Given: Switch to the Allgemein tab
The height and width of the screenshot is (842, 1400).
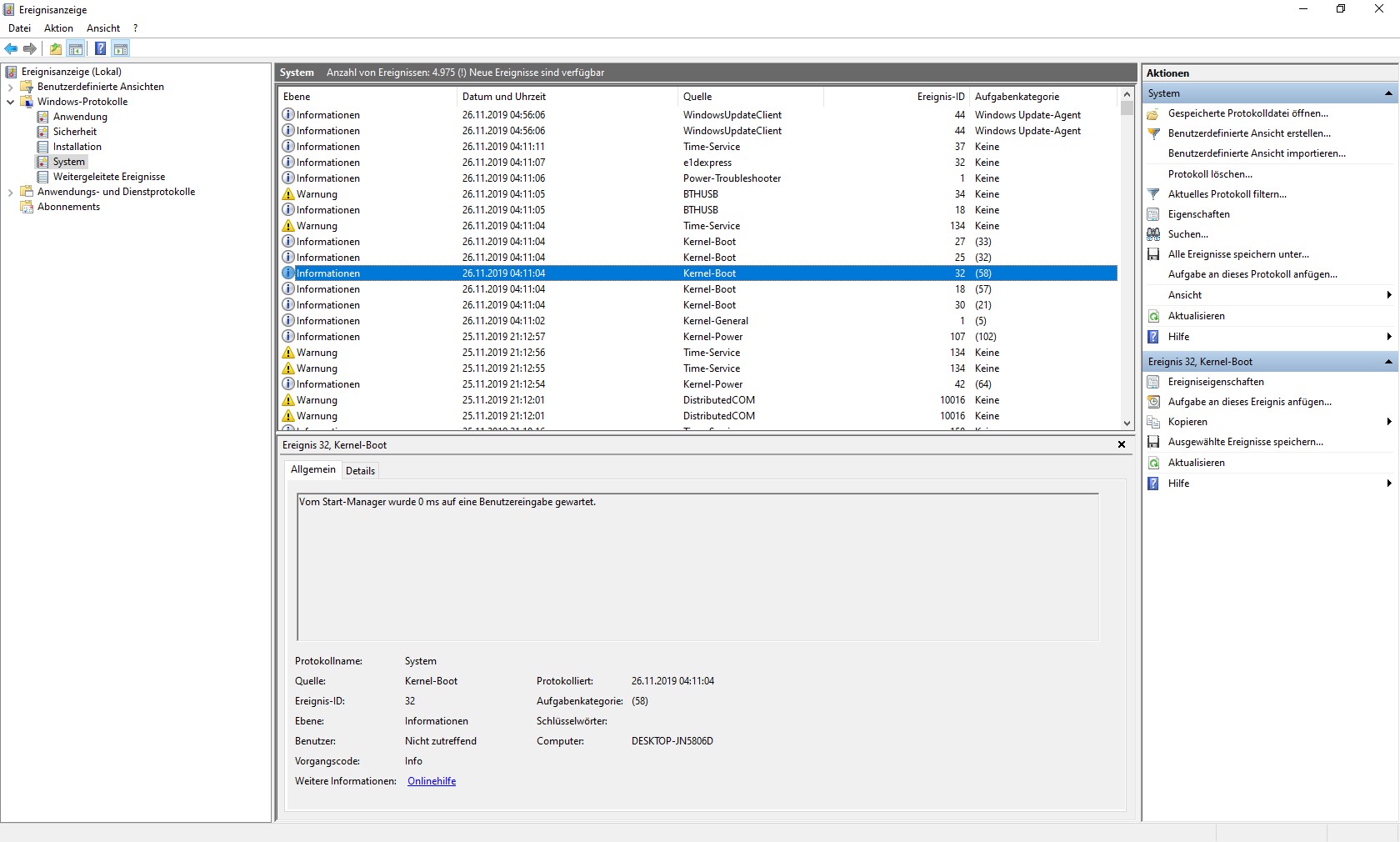Looking at the screenshot, I should coord(313,470).
